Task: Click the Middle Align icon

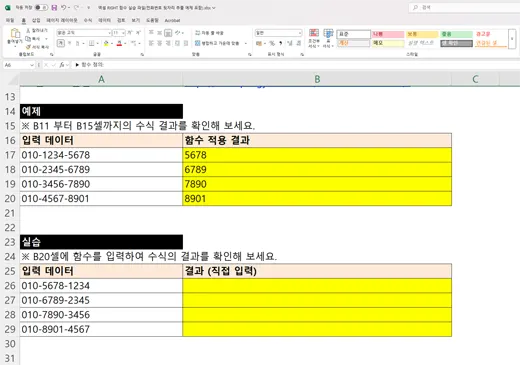Action: pos(159,33)
